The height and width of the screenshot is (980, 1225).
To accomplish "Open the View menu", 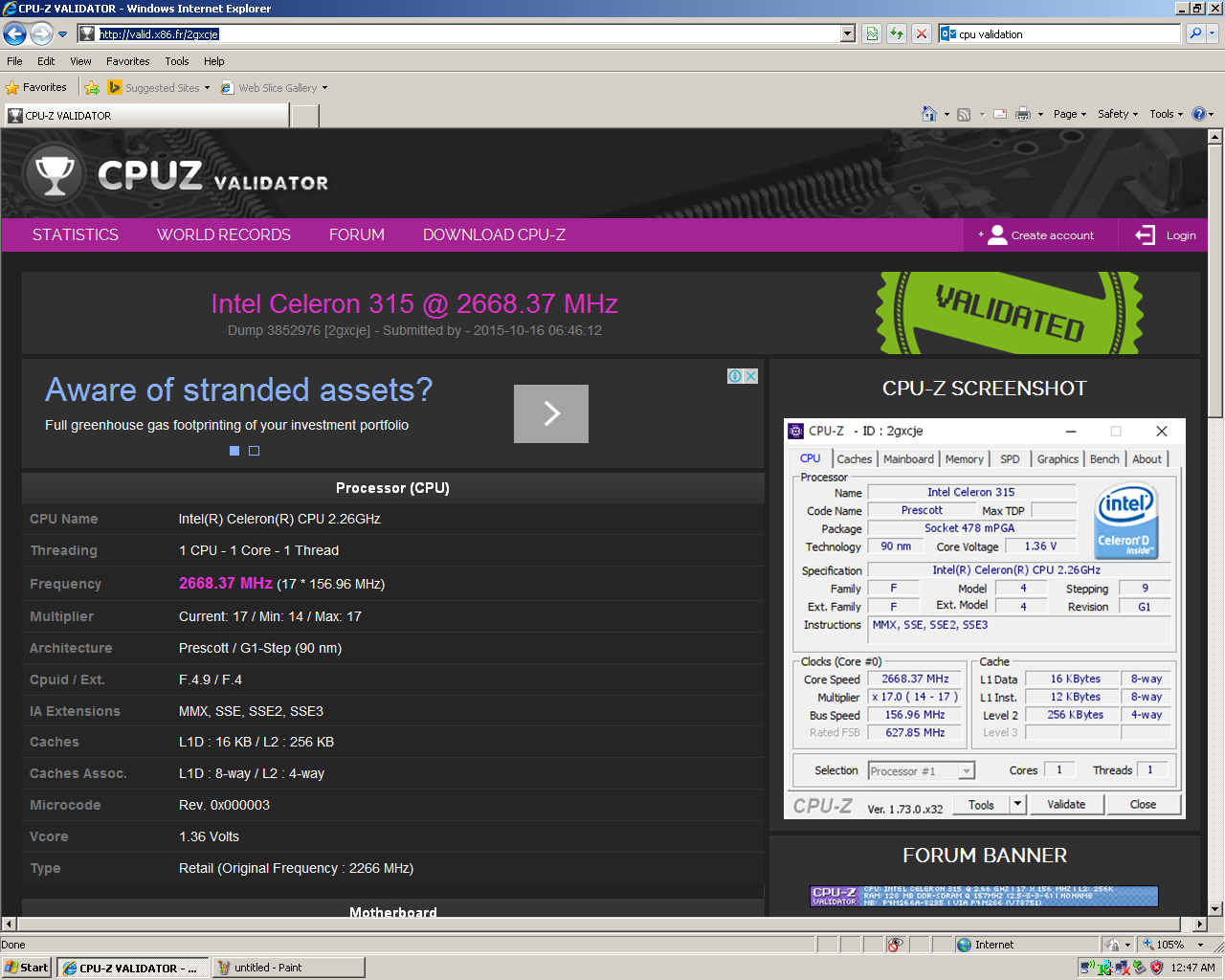I will point(80,61).
